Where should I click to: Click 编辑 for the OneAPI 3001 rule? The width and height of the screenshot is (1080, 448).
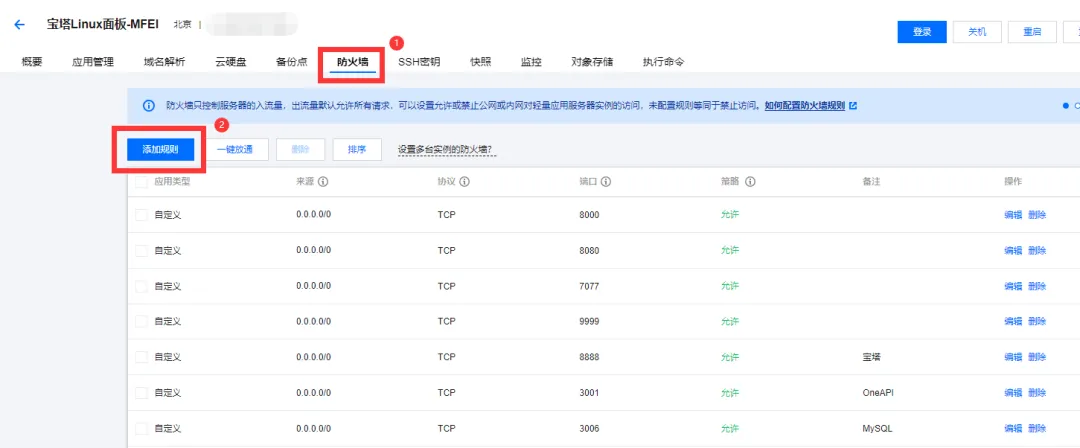pos(1012,393)
